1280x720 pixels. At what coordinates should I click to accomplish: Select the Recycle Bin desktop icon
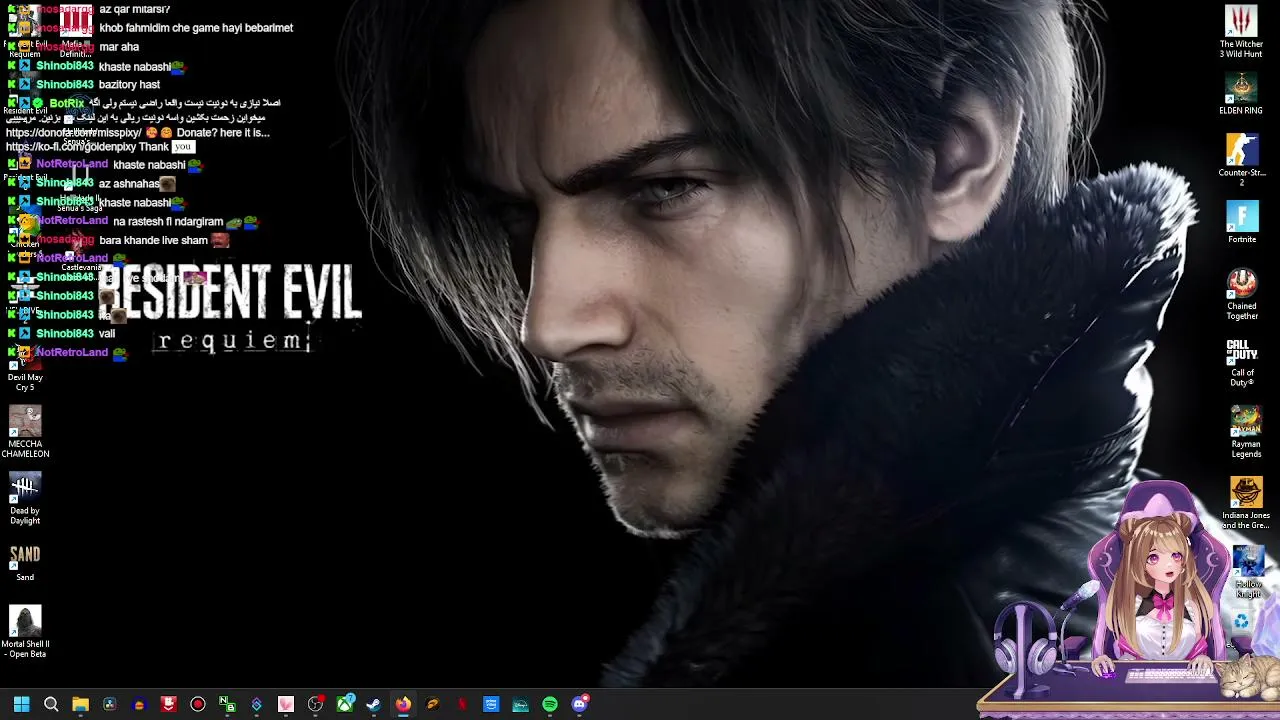click(x=1241, y=622)
